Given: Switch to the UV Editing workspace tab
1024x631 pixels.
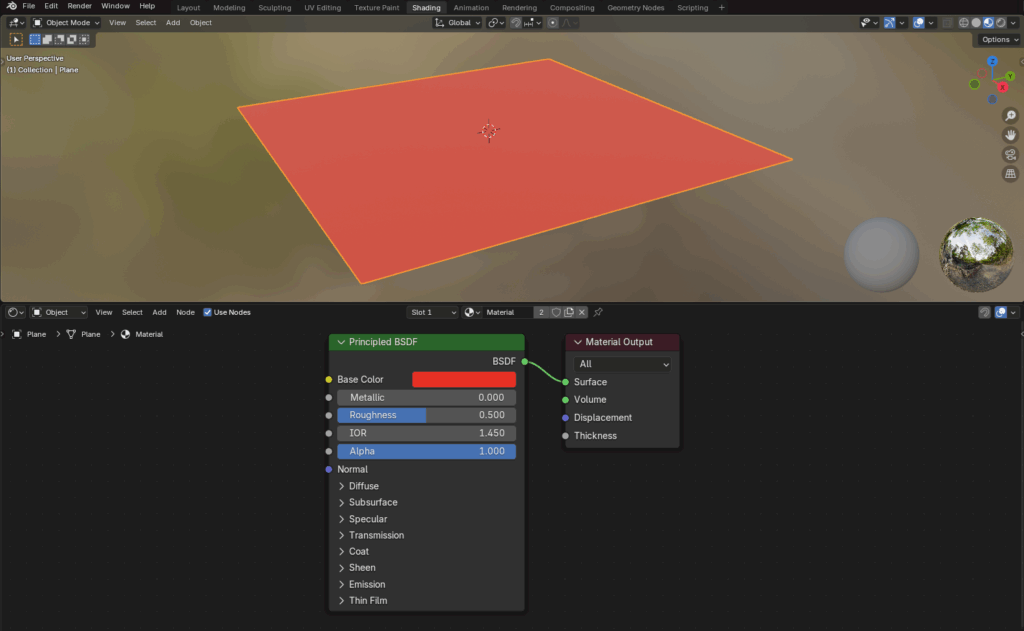Looking at the screenshot, I should (x=323, y=8).
